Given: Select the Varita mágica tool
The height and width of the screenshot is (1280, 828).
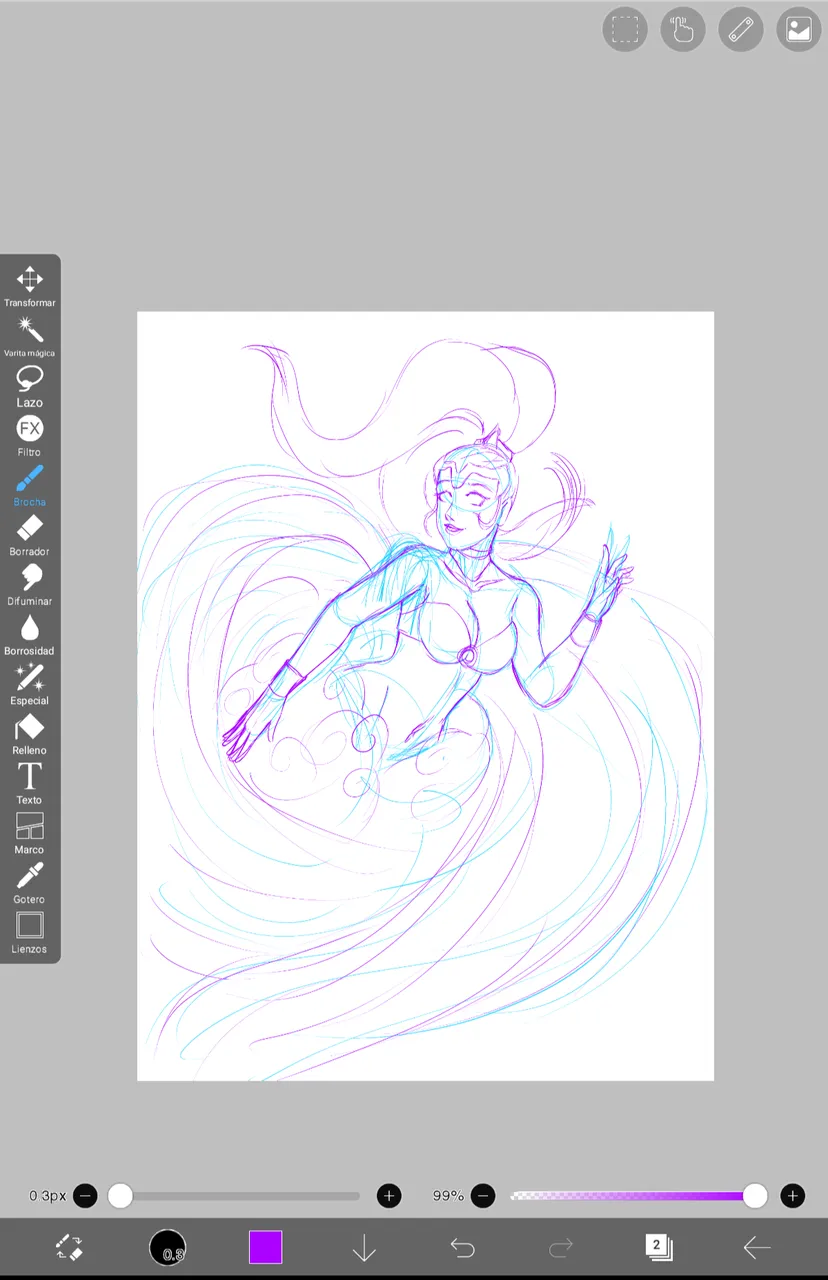Looking at the screenshot, I should 29,336.
